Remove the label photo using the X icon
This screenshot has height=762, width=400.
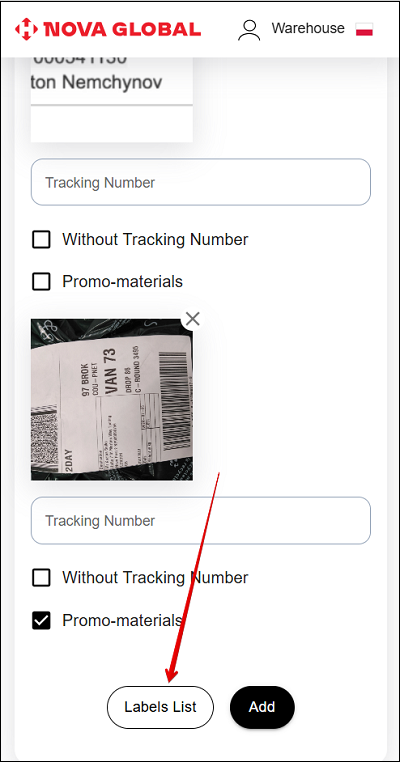pos(193,319)
